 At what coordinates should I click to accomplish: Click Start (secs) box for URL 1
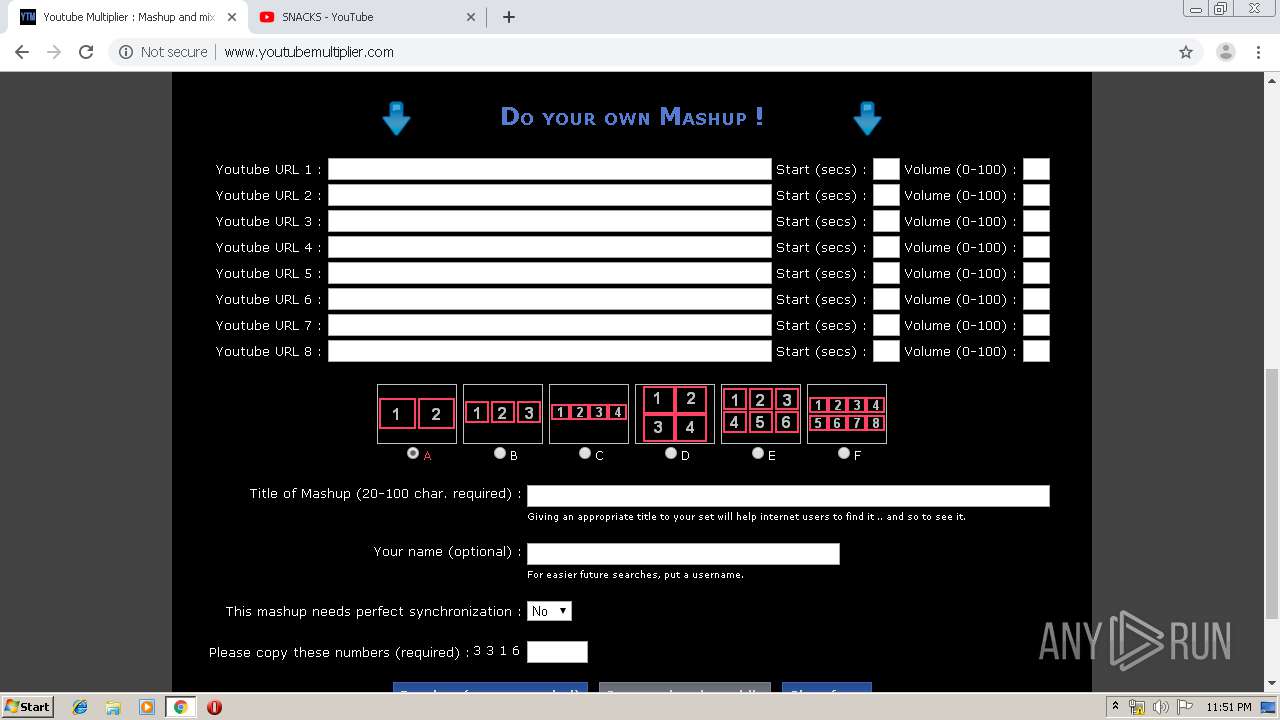click(886, 169)
